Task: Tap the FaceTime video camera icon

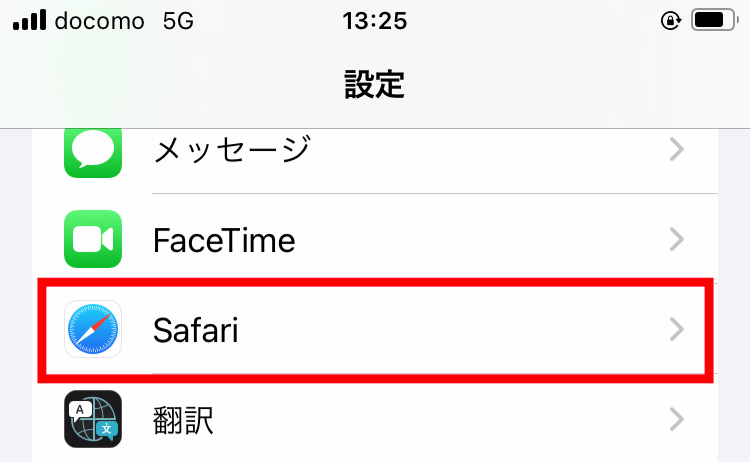Action: pos(93,239)
